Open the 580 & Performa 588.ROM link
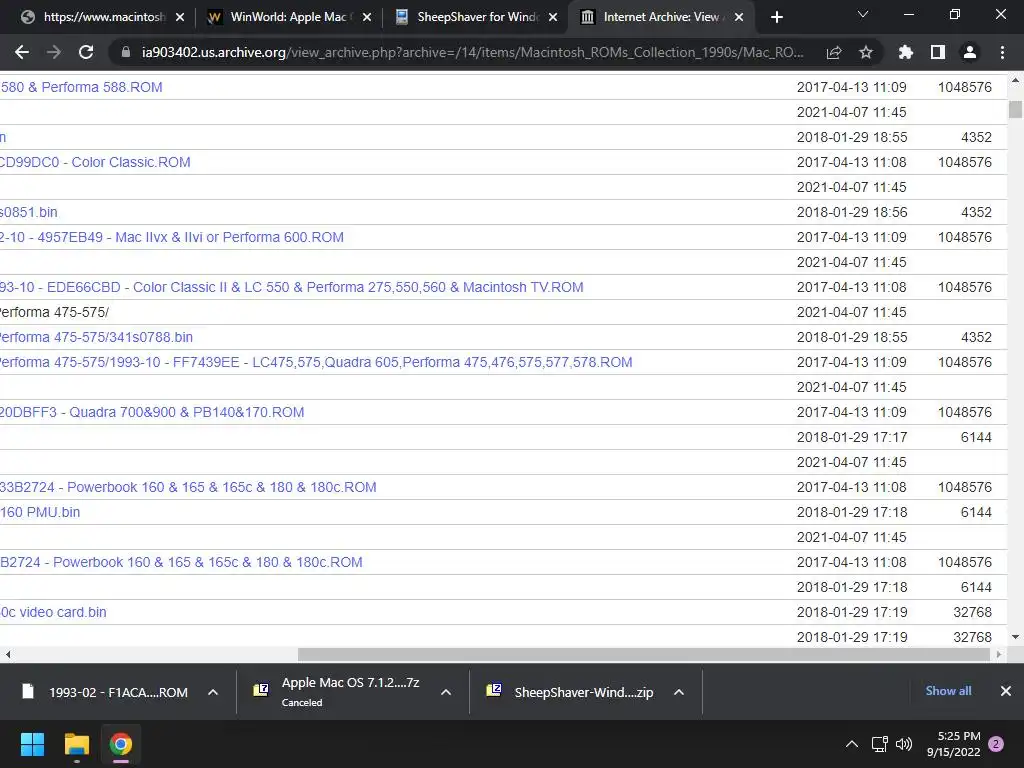Viewport: 1024px width, 768px height. pyautogui.click(x=81, y=87)
